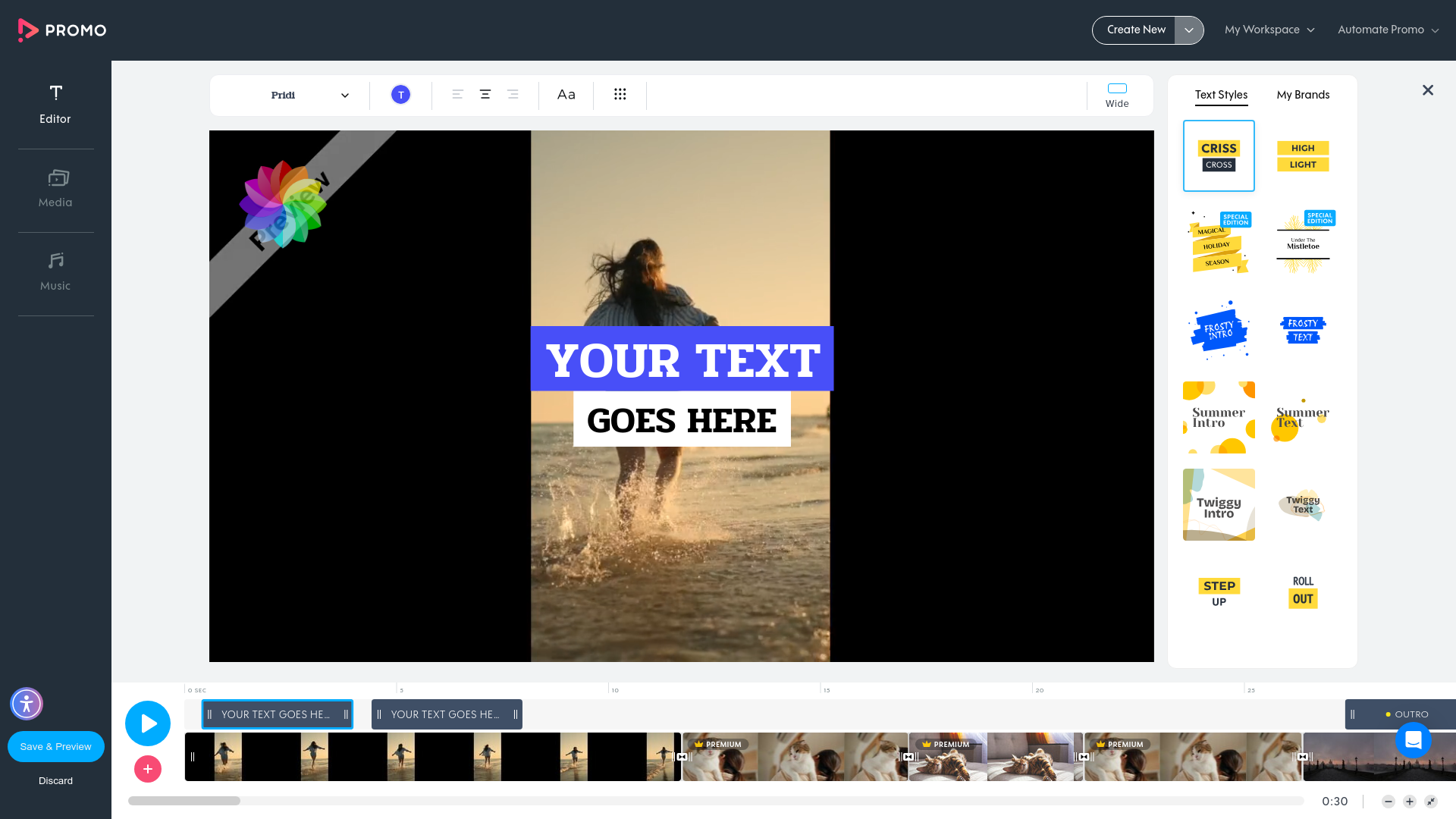
Task: Click the accessibility widget icon
Action: coord(26,704)
